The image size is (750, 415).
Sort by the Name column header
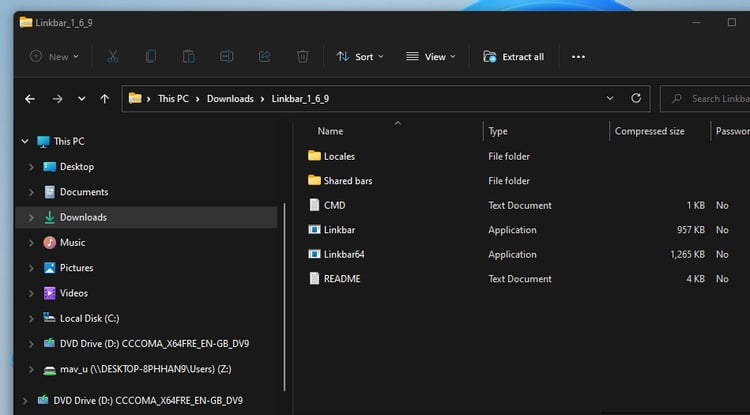click(330, 131)
